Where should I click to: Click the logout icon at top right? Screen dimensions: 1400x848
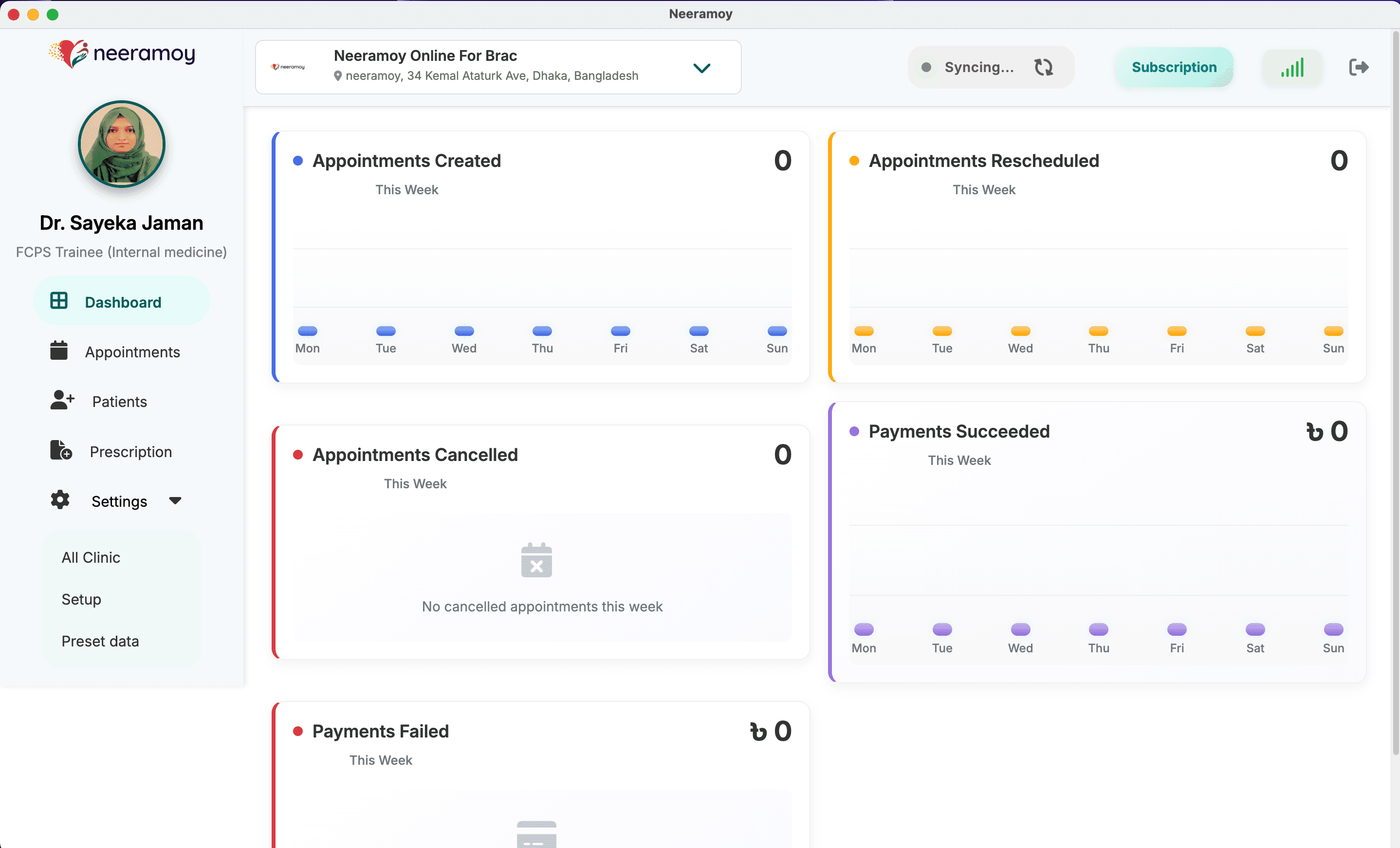click(1359, 67)
